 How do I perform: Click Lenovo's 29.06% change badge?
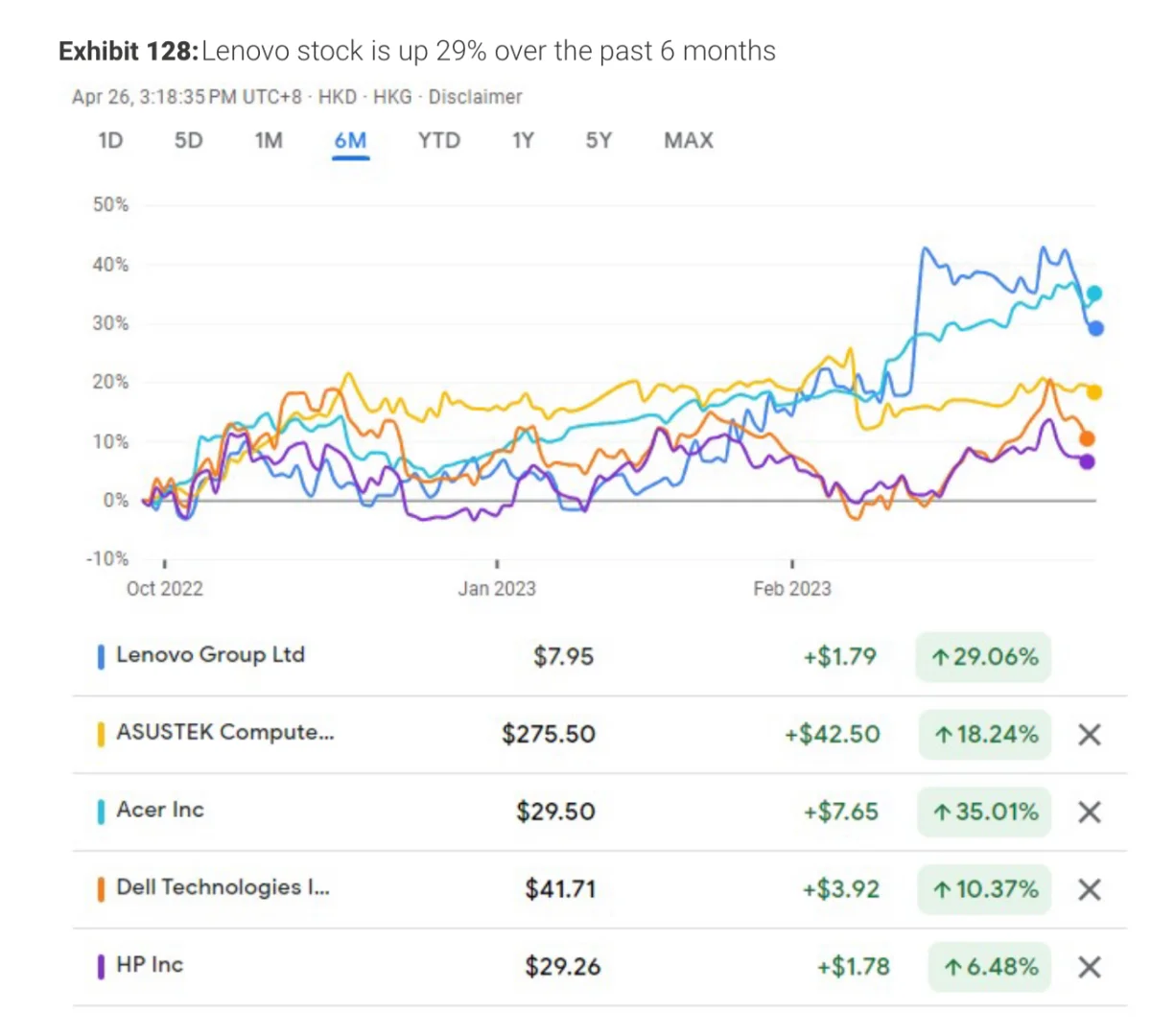984,657
